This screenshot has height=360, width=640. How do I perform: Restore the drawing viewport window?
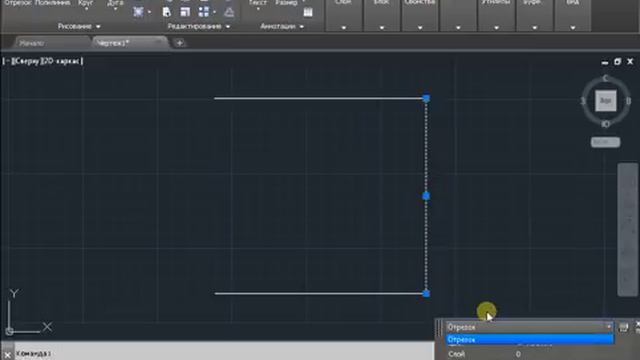[617, 62]
